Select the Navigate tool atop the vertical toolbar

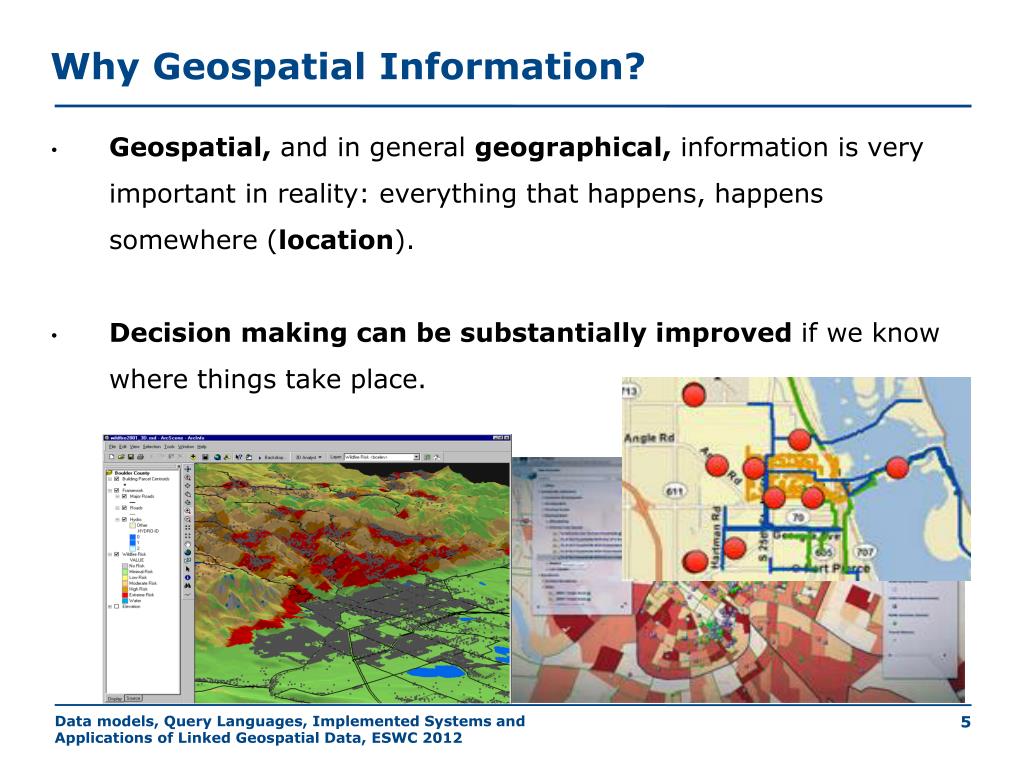[x=188, y=469]
